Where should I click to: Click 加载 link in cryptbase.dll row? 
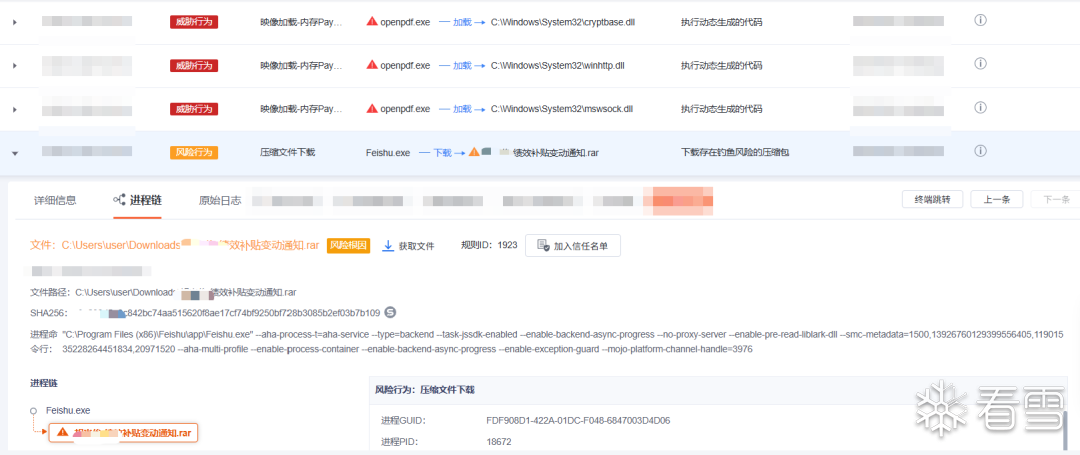(x=461, y=22)
